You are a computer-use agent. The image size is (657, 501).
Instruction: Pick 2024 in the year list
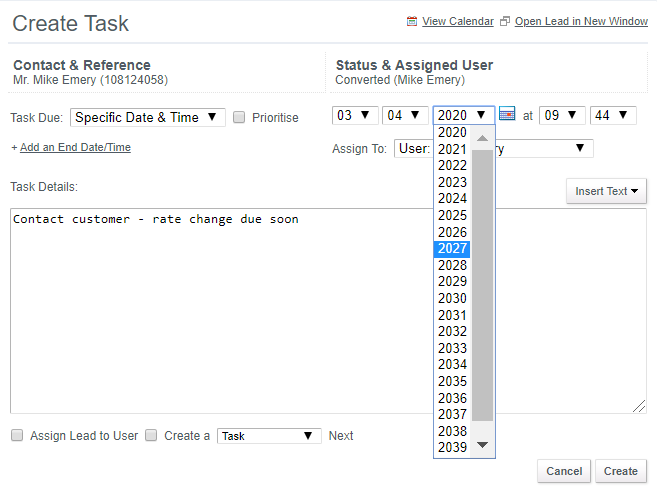coord(452,199)
